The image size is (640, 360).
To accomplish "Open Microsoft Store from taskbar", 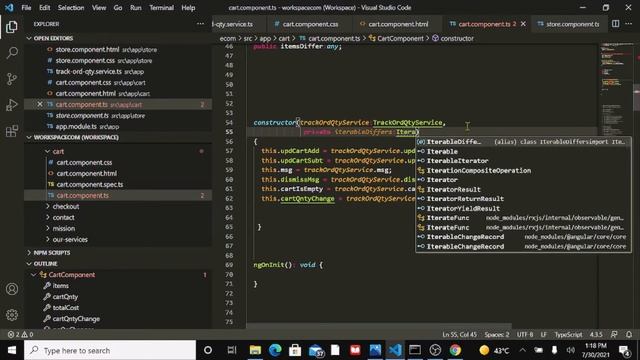I will click(295, 350).
